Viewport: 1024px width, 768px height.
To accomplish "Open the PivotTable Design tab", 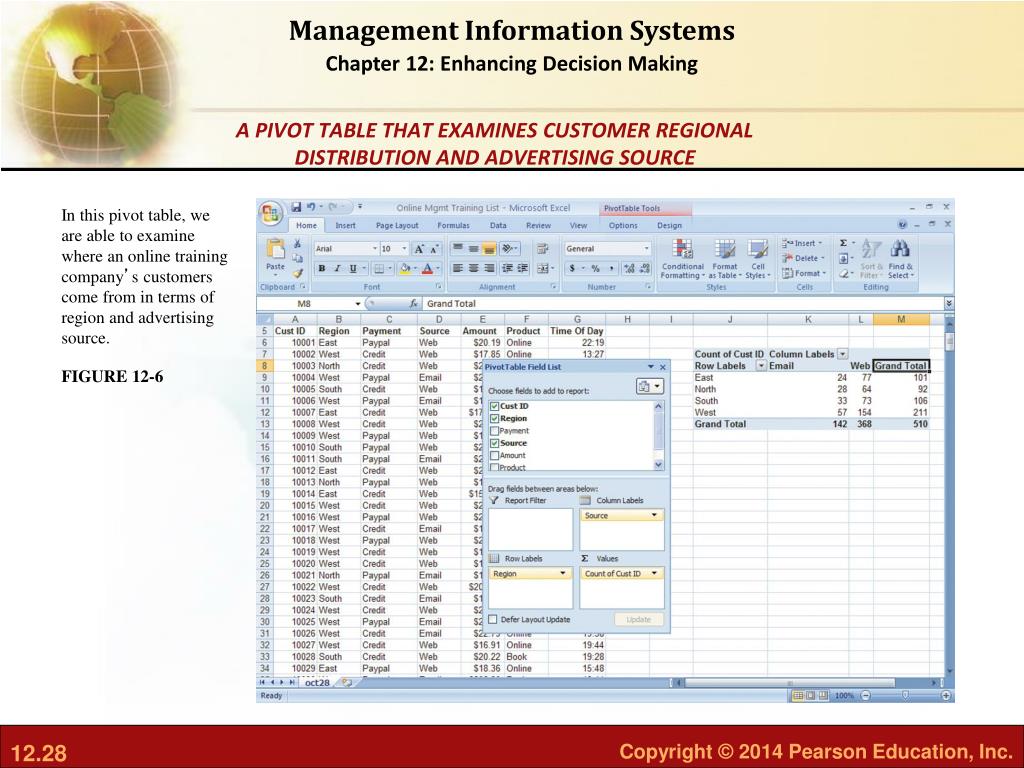I will click(669, 225).
